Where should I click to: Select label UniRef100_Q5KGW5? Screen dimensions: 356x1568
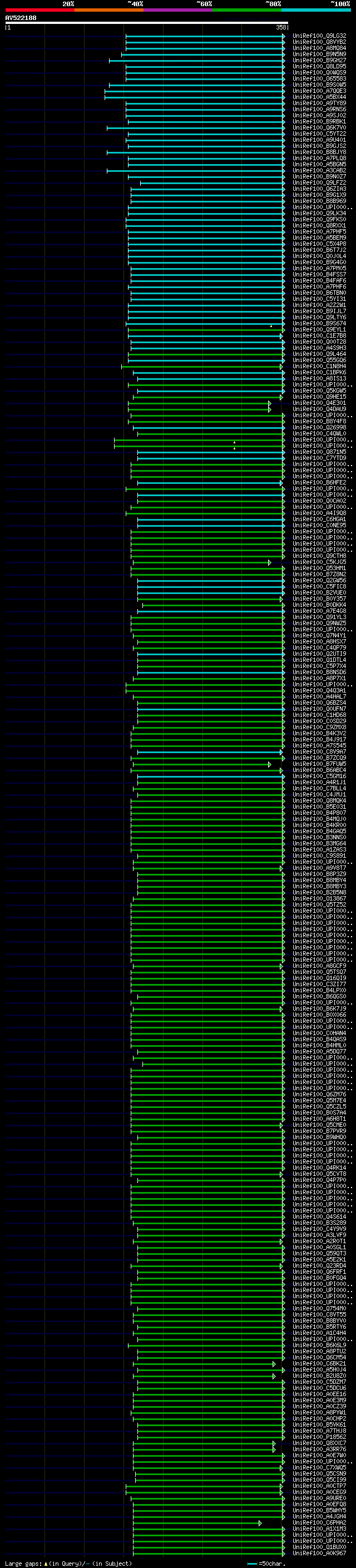tap(319, 391)
